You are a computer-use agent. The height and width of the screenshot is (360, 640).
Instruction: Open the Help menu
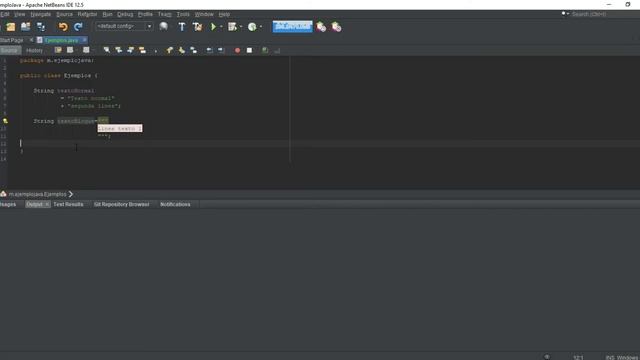tap(224, 14)
